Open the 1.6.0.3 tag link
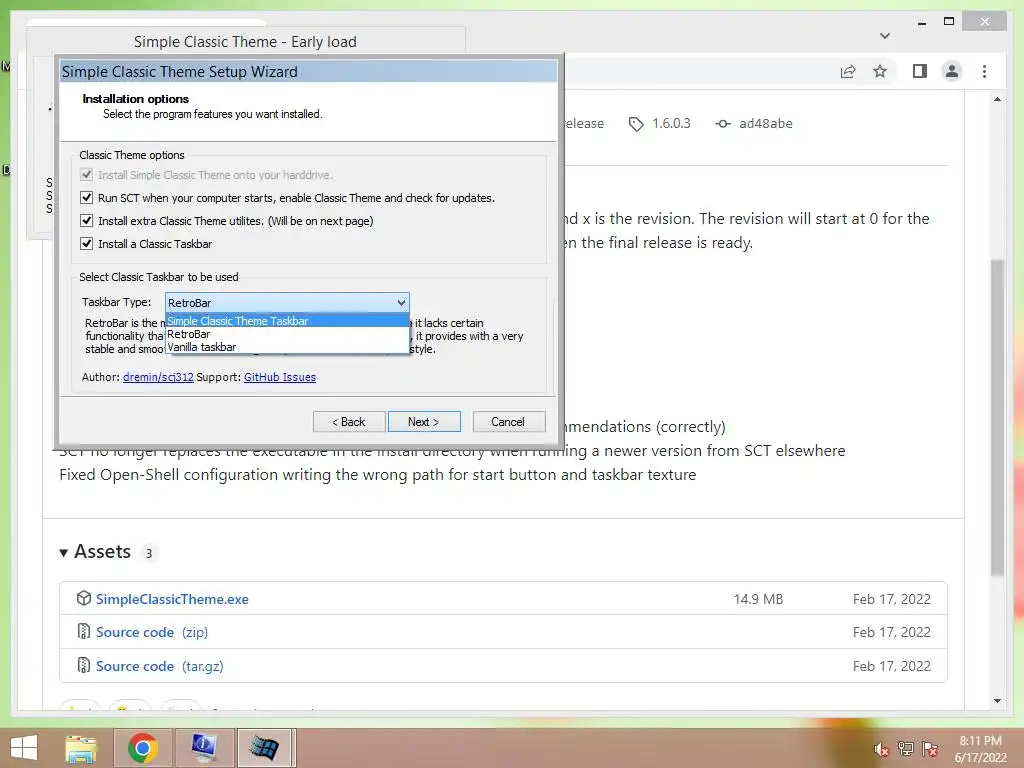This screenshot has width=1024, height=768. (671, 123)
